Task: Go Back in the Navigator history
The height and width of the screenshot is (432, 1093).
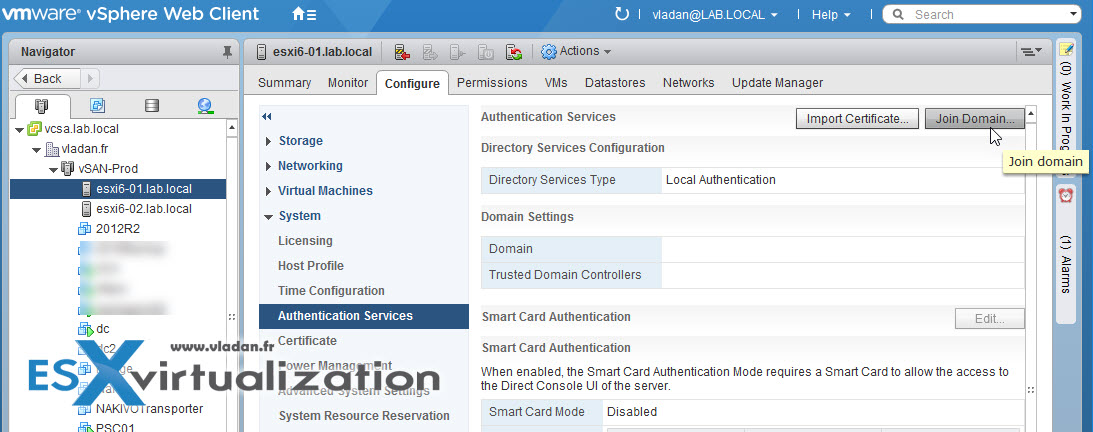Action: pyautogui.click(x=47, y=78)
